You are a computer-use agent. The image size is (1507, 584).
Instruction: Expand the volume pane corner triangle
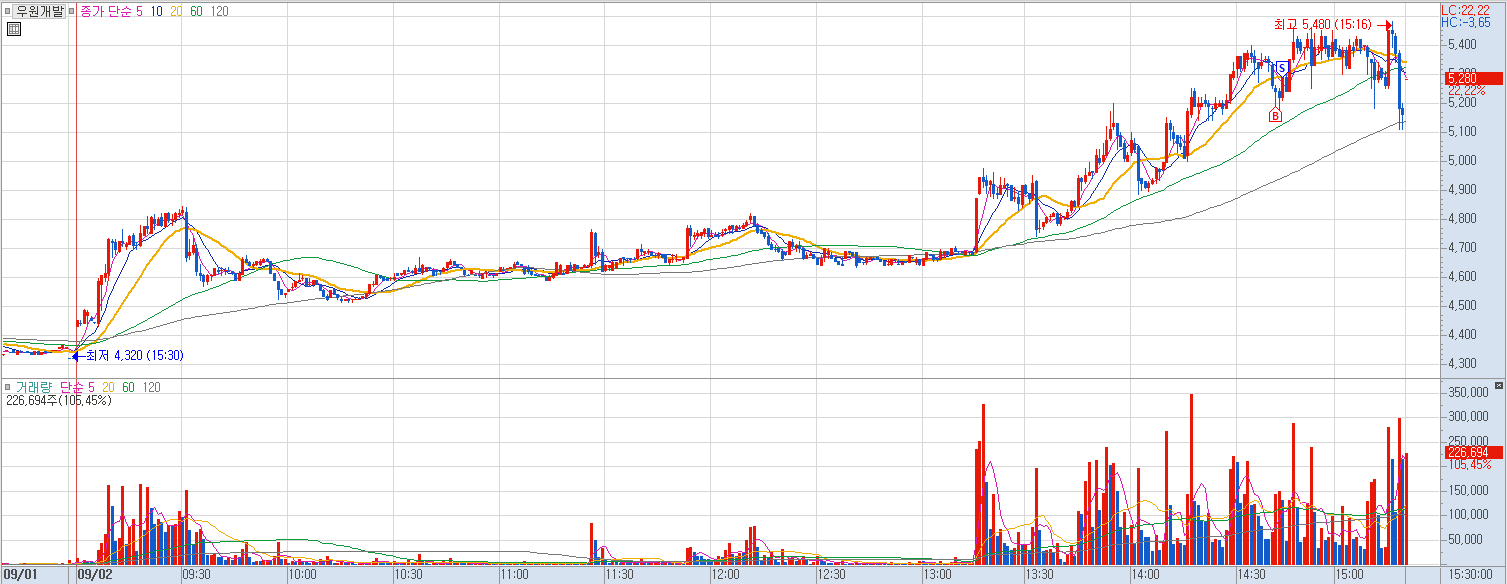click(1498, 386)
